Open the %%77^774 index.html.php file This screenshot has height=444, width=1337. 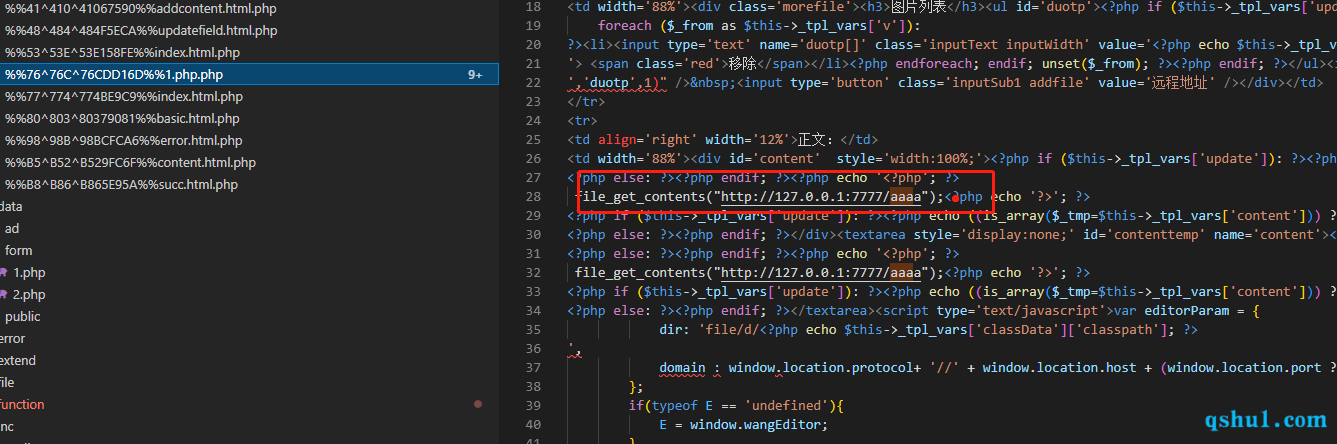(x=124, y=96)
